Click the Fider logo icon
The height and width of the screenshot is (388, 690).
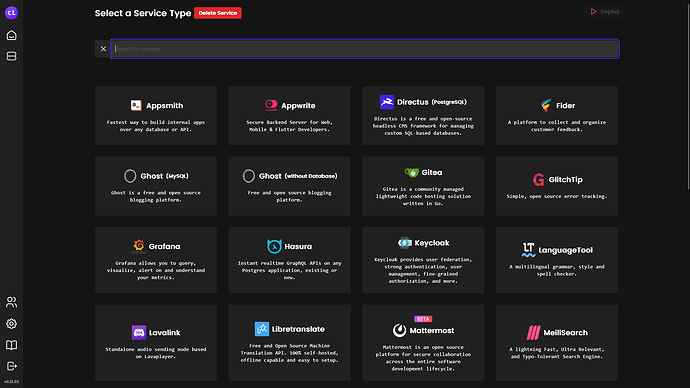click(x=546, y=106)
